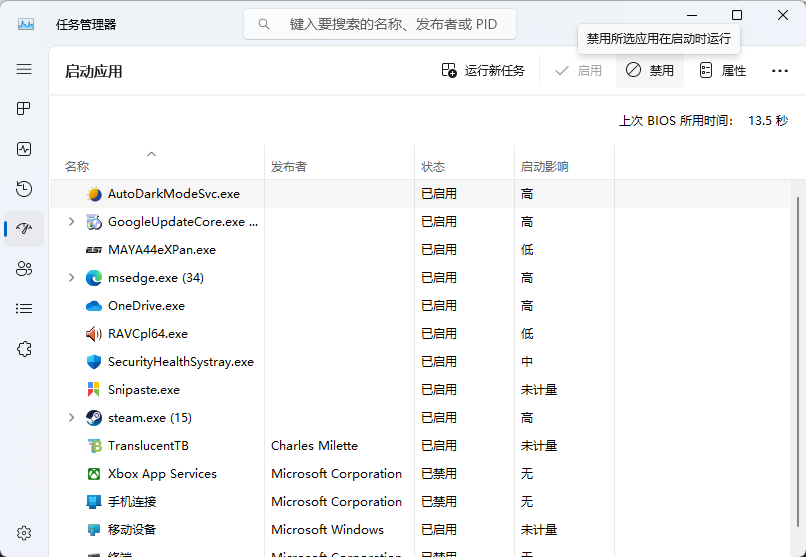Screen dimensions: 806x557
Task: Click the OneDrive.exe cloud icon
Action: click(x=94, y=306)
